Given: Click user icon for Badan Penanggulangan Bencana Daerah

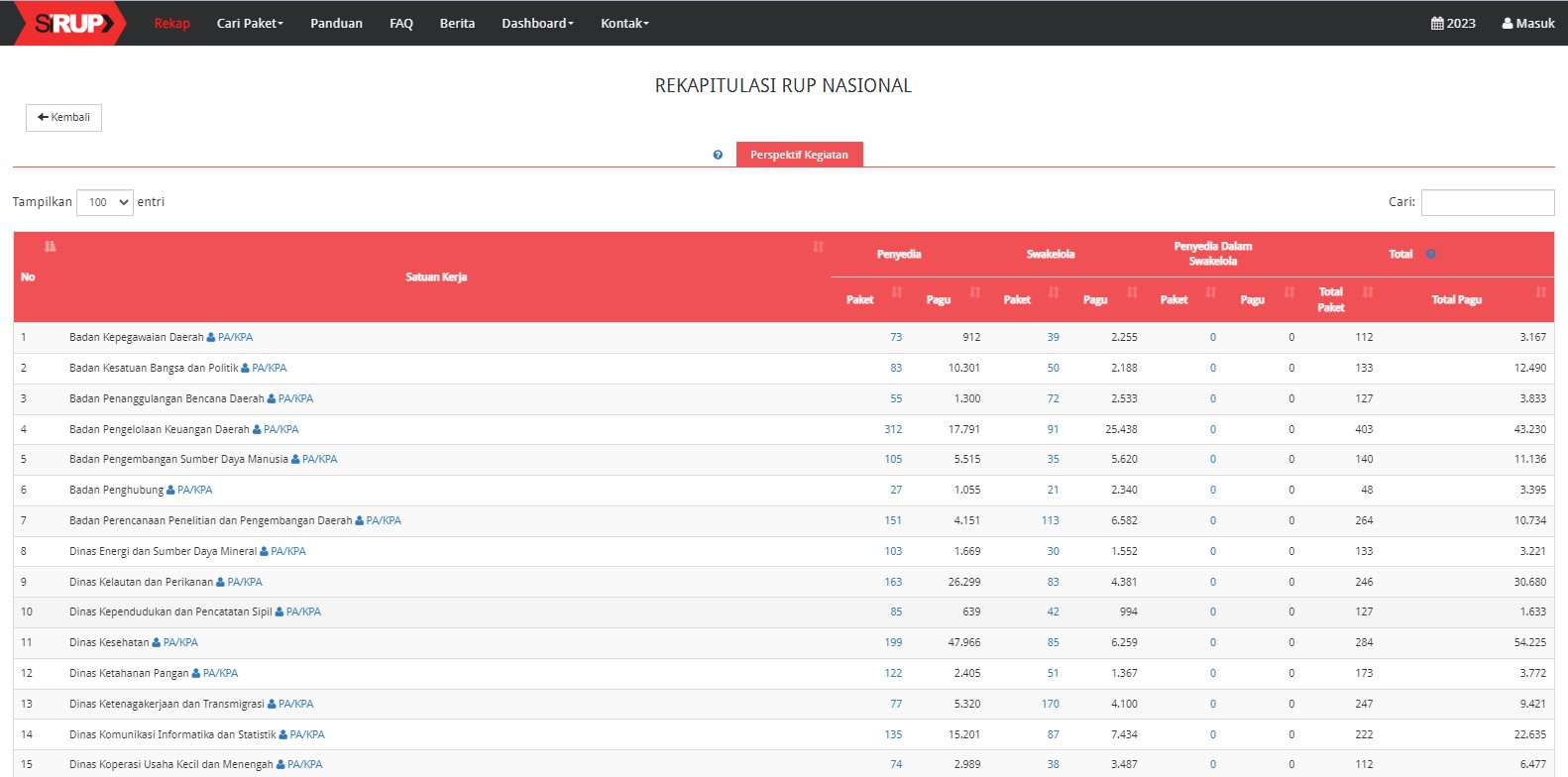Looking at the screenshot, I should click(x=272, y=398).
